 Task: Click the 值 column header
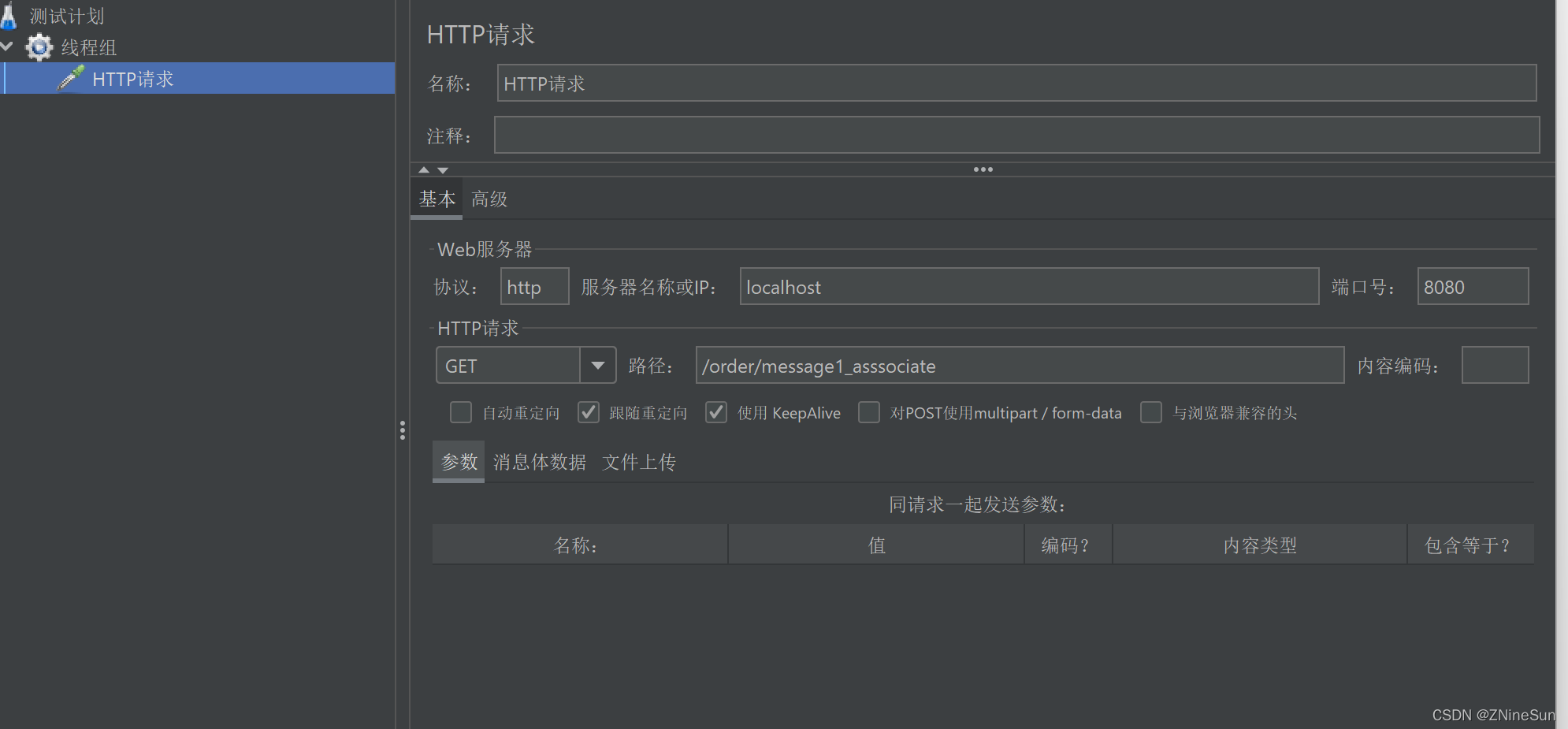pos(876,545)
